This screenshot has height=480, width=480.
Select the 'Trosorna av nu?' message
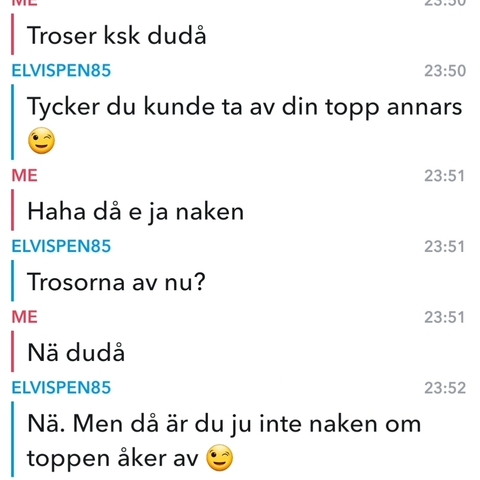[116, 282]
